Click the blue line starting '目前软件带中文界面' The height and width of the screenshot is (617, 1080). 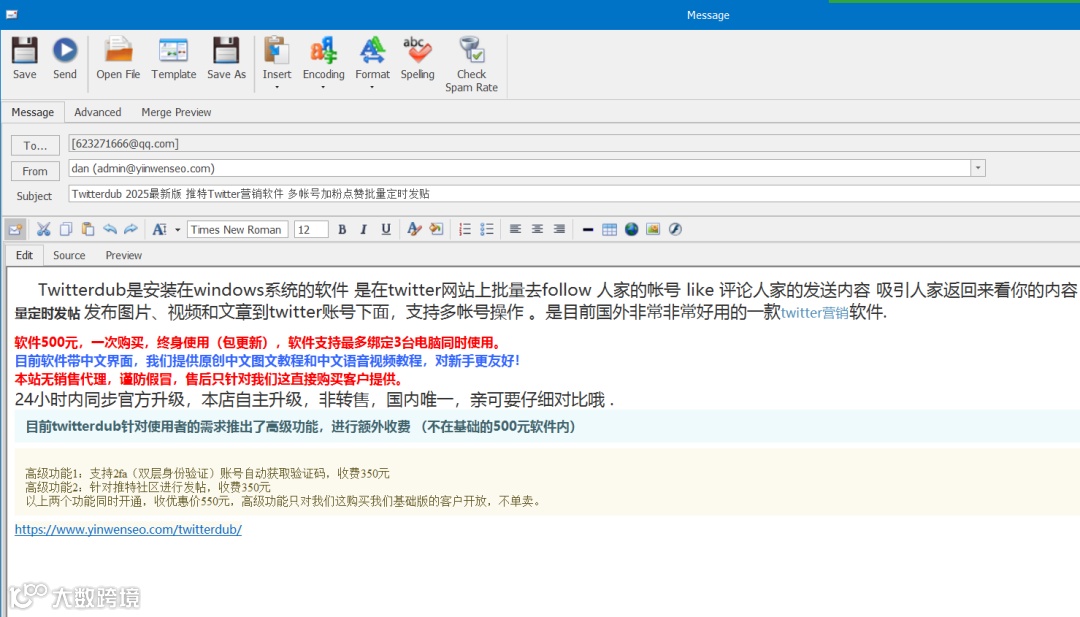(x=267, y=360)
